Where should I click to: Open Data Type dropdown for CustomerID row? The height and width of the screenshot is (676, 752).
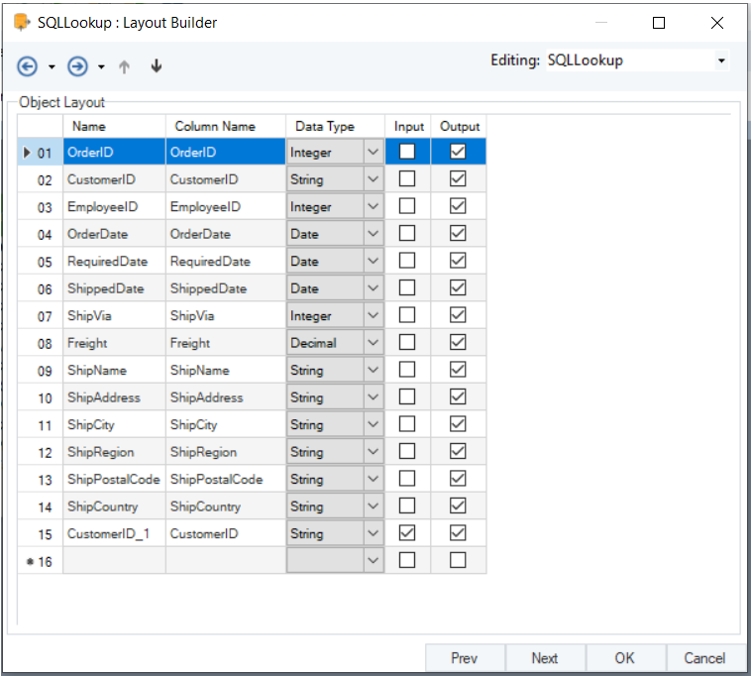[373, 180]
